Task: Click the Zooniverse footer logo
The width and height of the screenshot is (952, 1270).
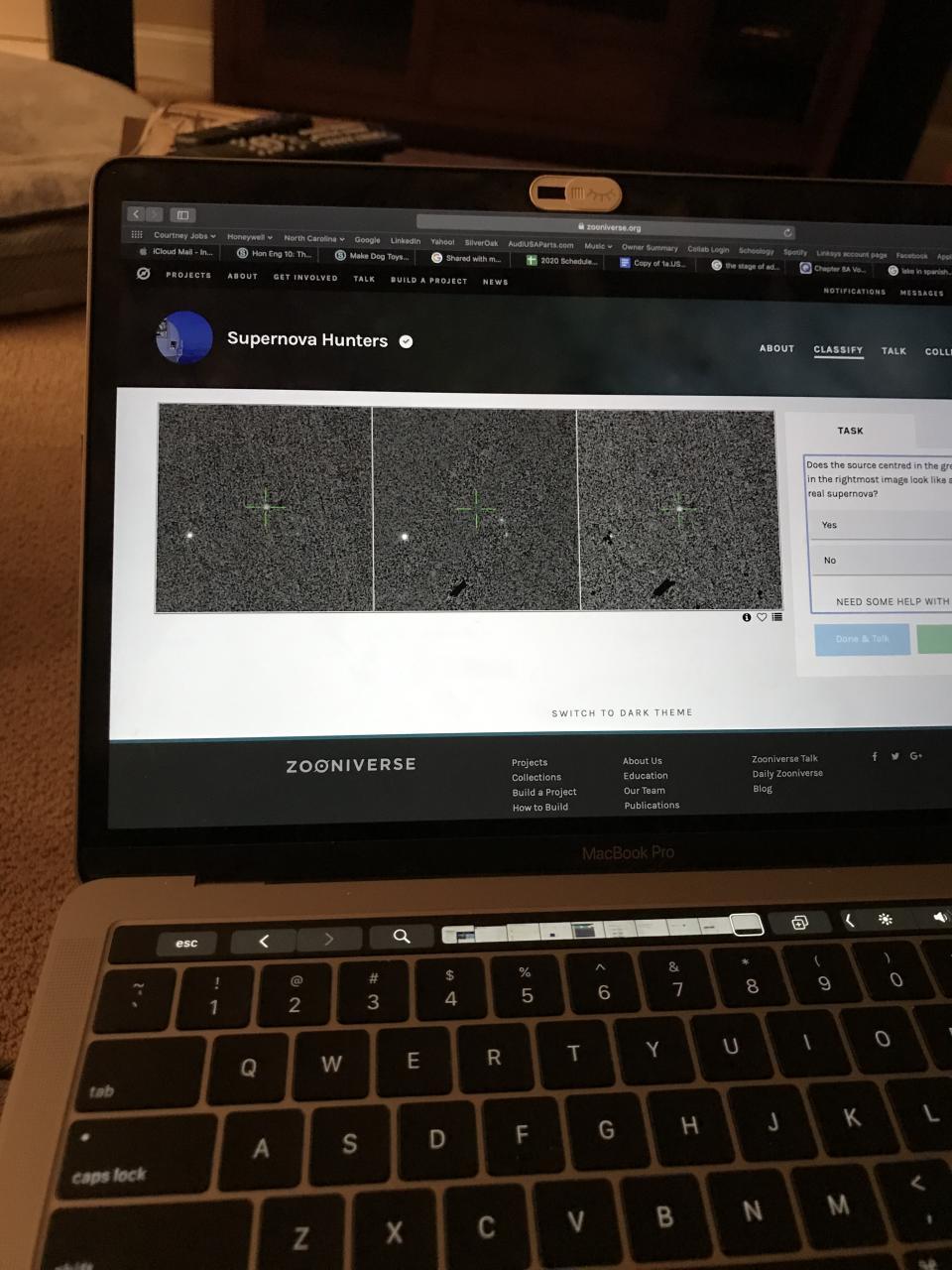Action: (x=351, y=765)
